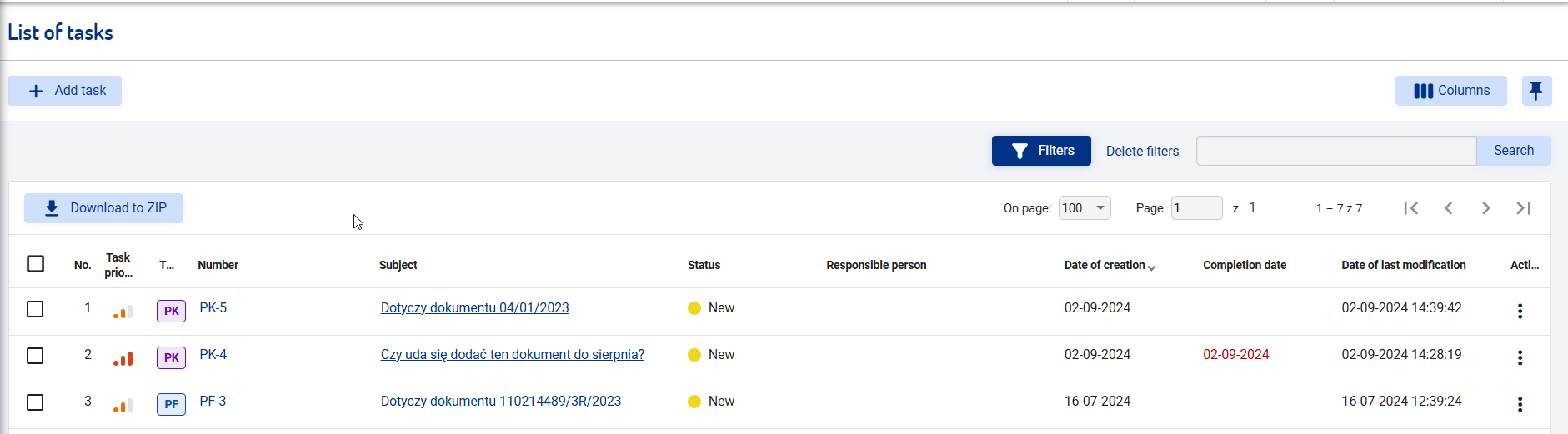Screen dimensions: 1568x434
Task: Open the Columns selector
Action: pyautogui.click(x=1450, y=91)
